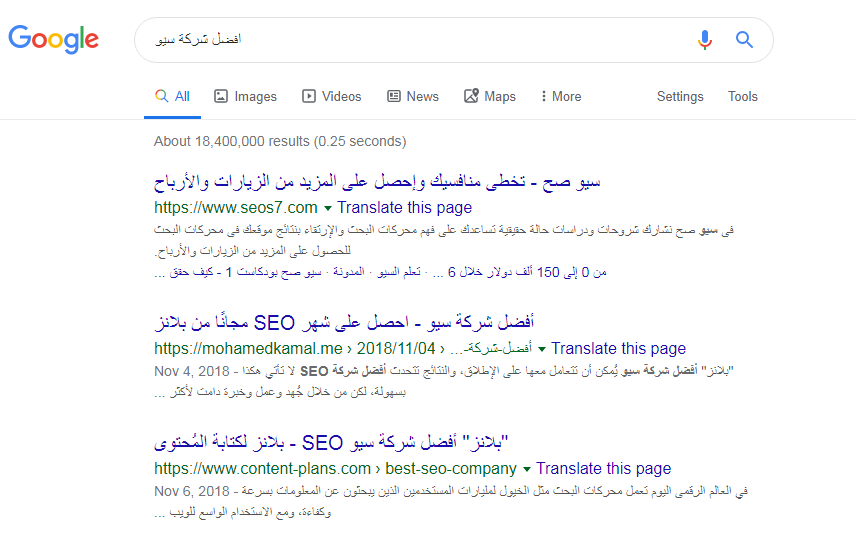
Task: Click Translate this page for seos7.com
Action: (x=405, y=207)
